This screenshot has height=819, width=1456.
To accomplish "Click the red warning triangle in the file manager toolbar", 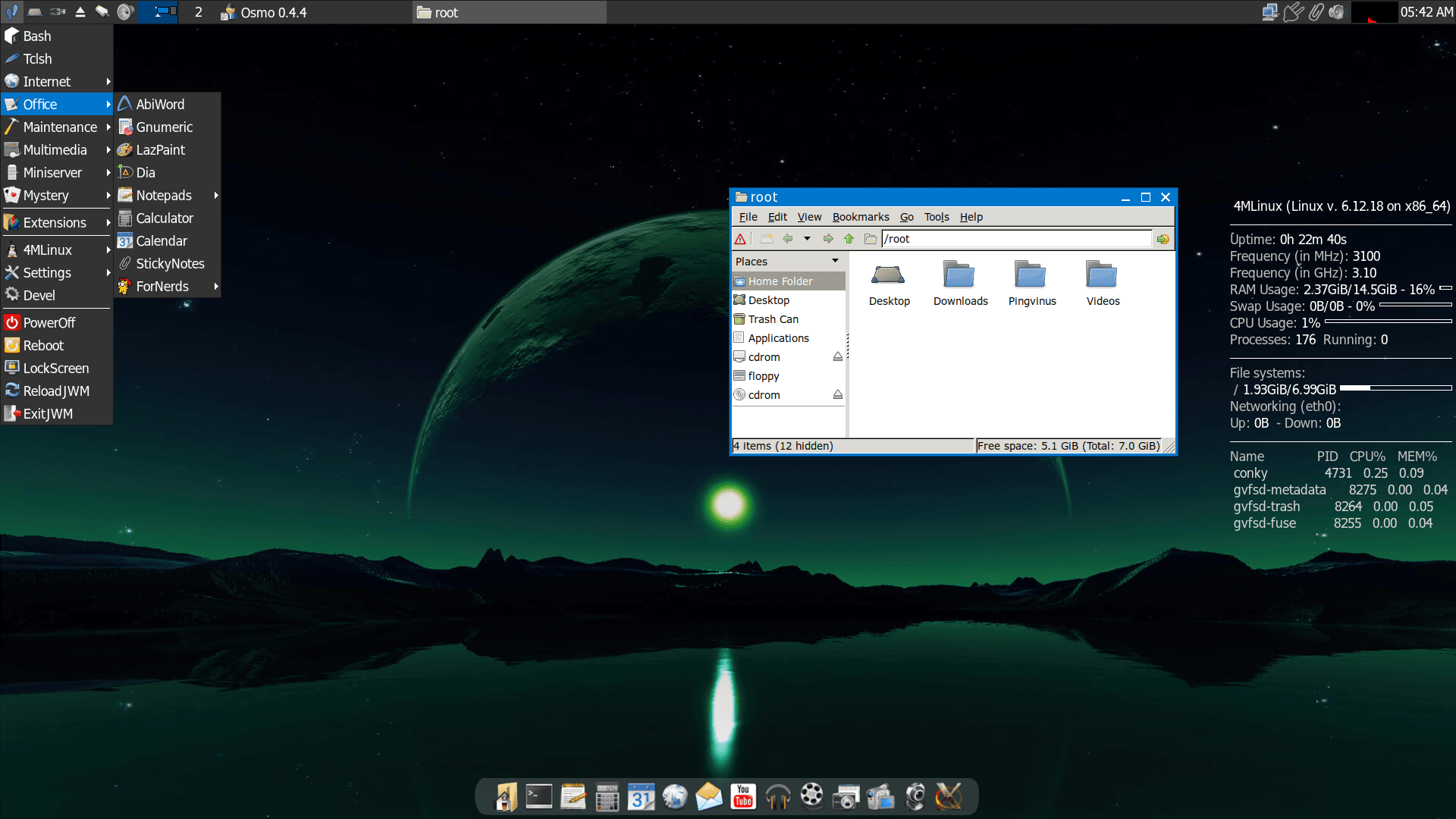I will click(740, 239).
